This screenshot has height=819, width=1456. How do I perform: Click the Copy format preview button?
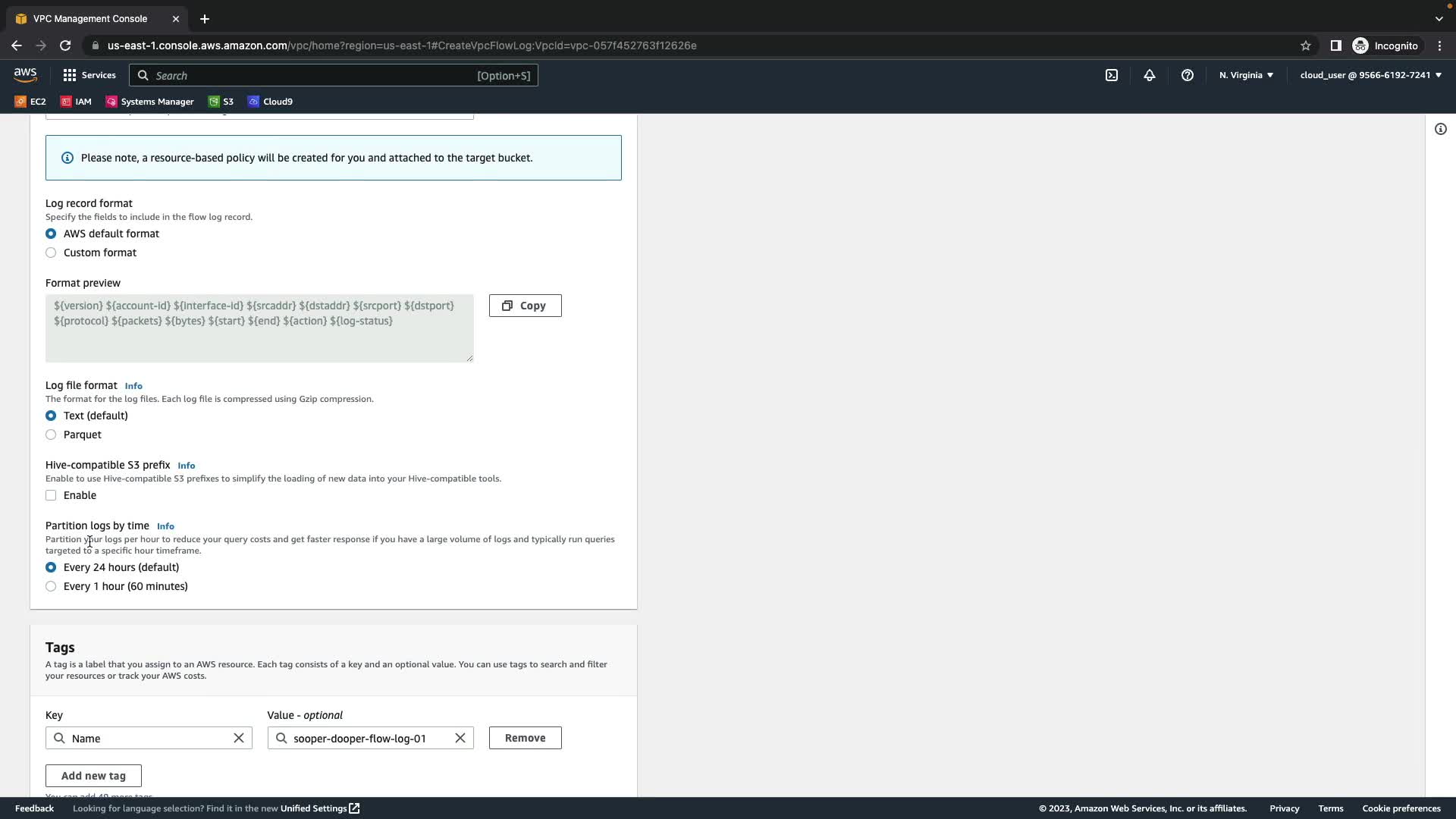(525, 306)
